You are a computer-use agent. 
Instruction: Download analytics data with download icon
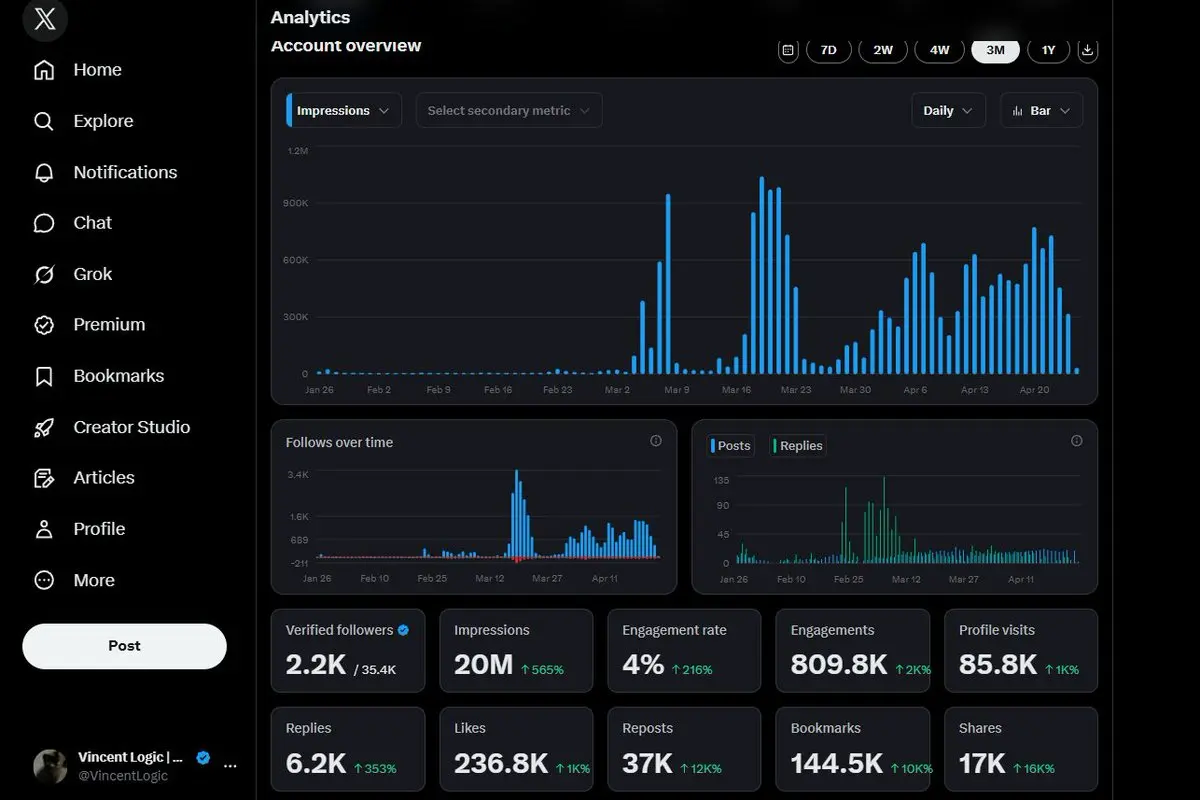(x=1088, y=50)
